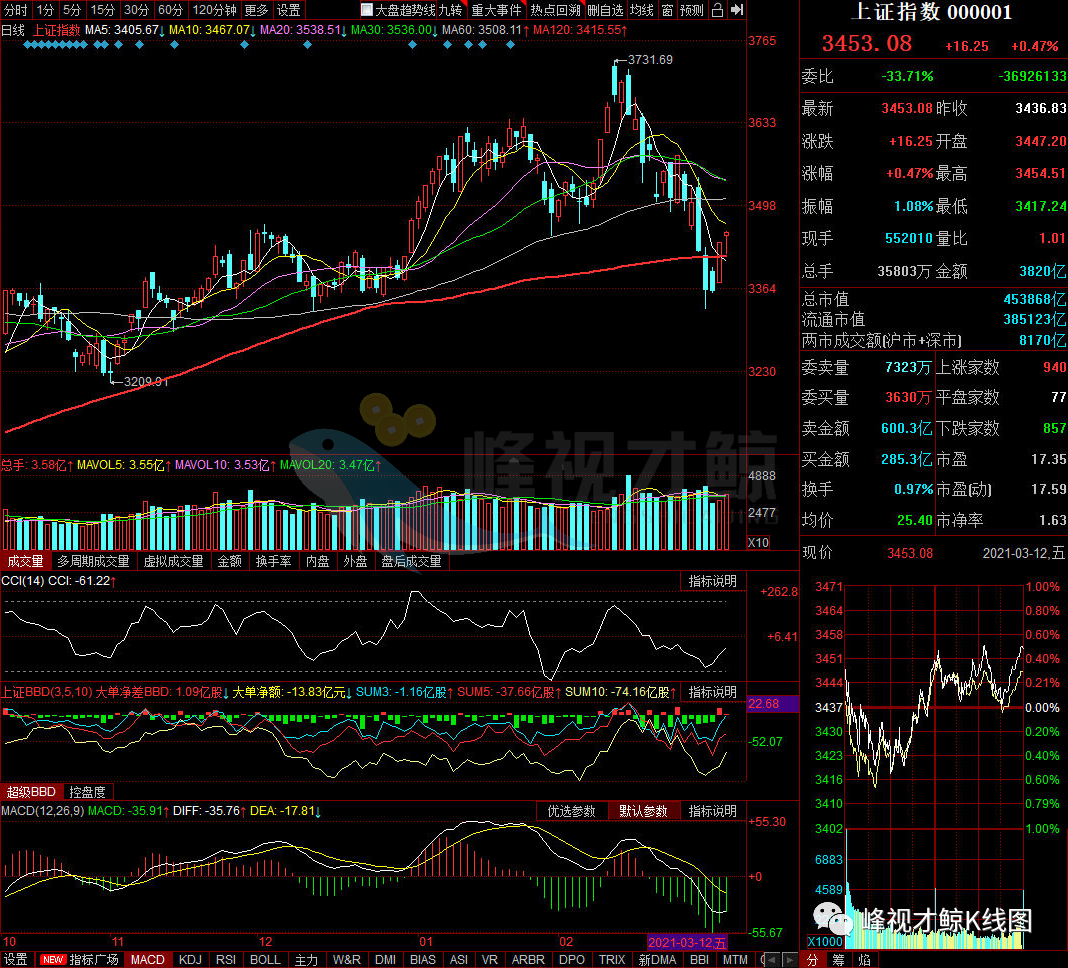This screenshot has width=1068, height=968.
Task: Select the 筹 tab under the intraday chart
Action: coord(838,960)
